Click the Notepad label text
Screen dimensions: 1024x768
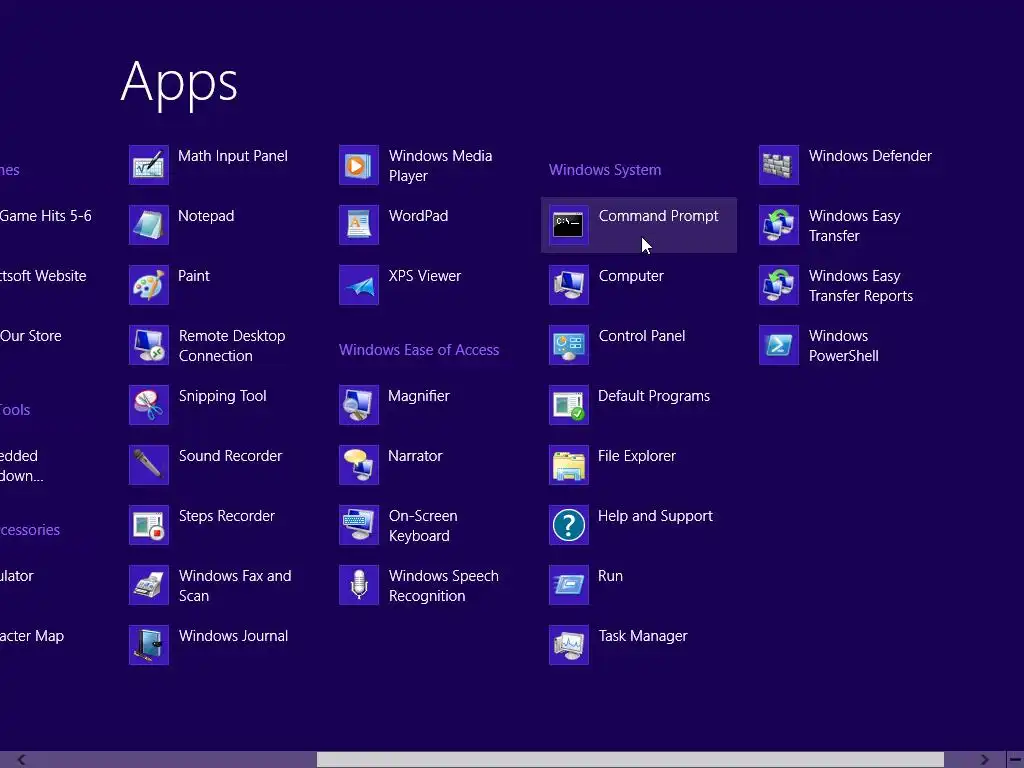[x=206, y=216]
